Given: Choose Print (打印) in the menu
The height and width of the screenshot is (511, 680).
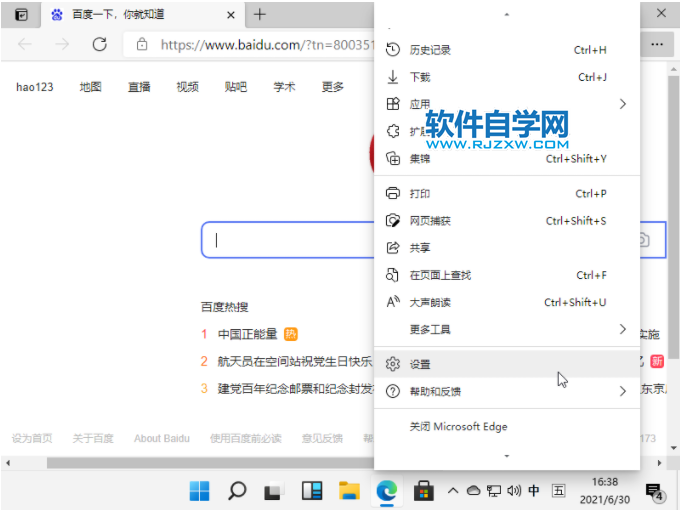Looking at the screenshot, I should coord(507,193).
